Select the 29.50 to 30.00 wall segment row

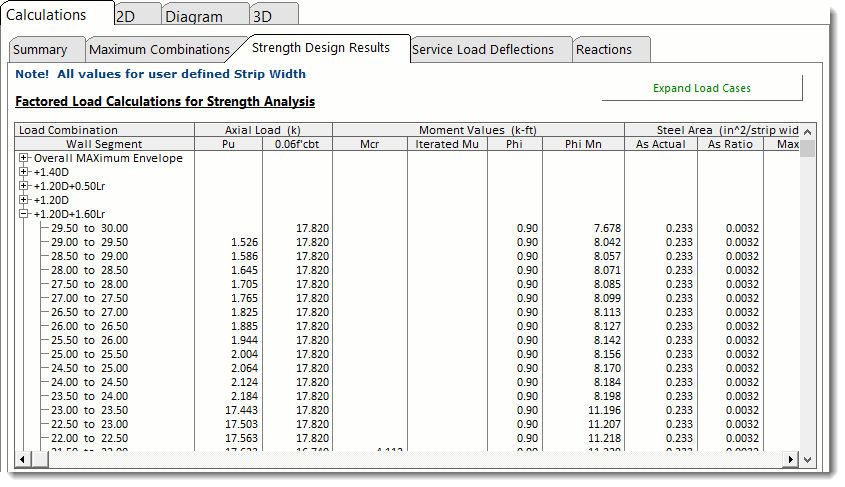pos(90,228)
